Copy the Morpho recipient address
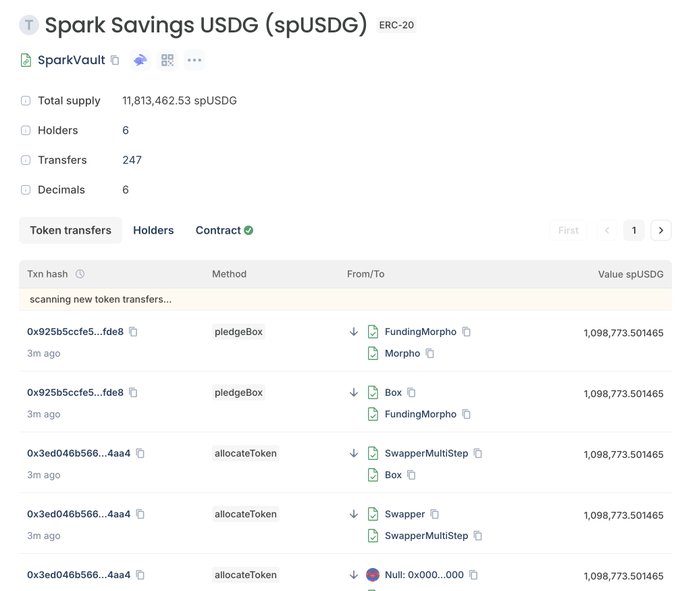This screenshot has height=591, width=680. (430, 353)
